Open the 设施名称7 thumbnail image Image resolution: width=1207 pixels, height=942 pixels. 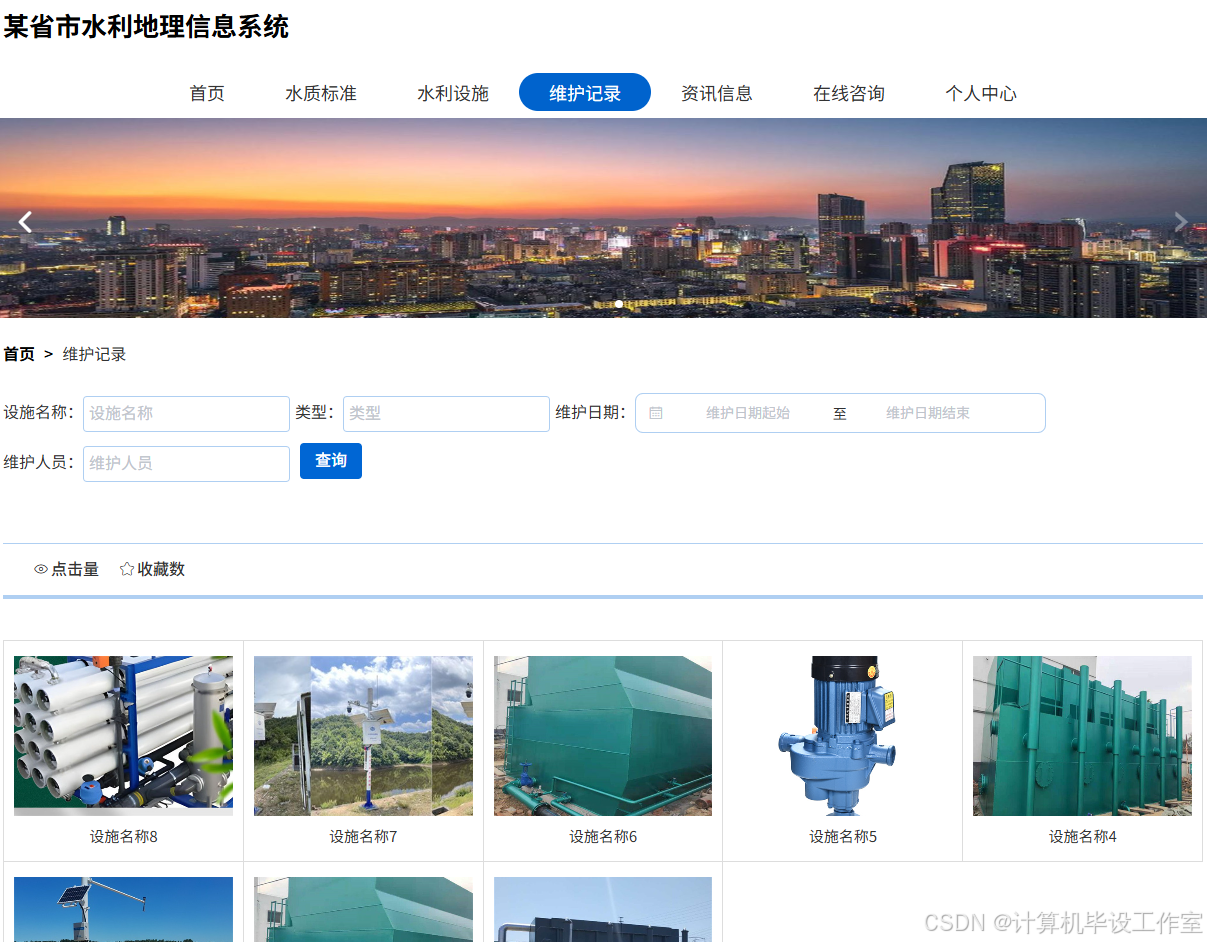(363, 736)
